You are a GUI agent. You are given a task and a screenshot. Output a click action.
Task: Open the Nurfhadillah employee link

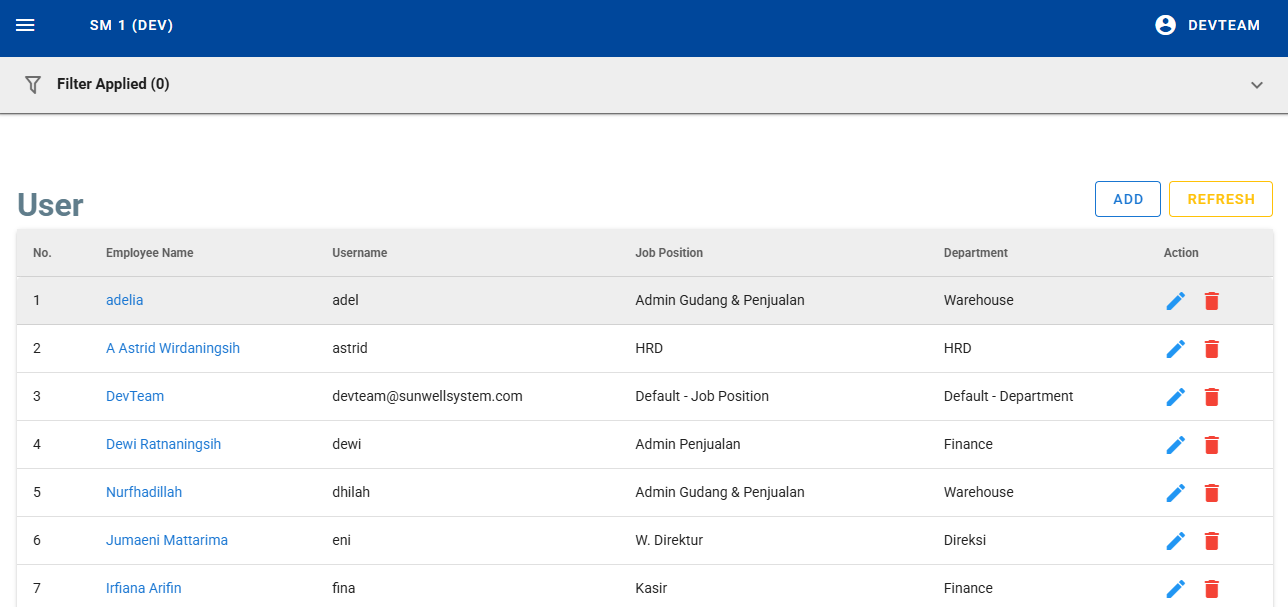tap(144, 492)
